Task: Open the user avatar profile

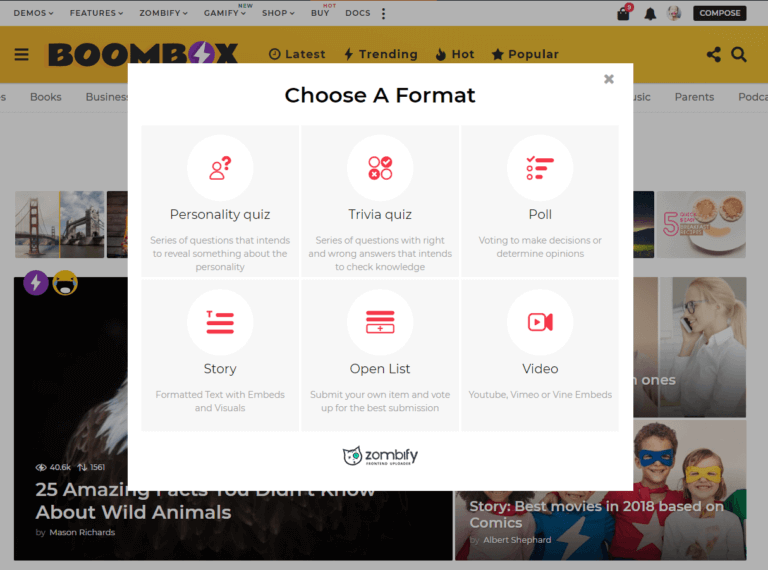Action: pos(674,13)
